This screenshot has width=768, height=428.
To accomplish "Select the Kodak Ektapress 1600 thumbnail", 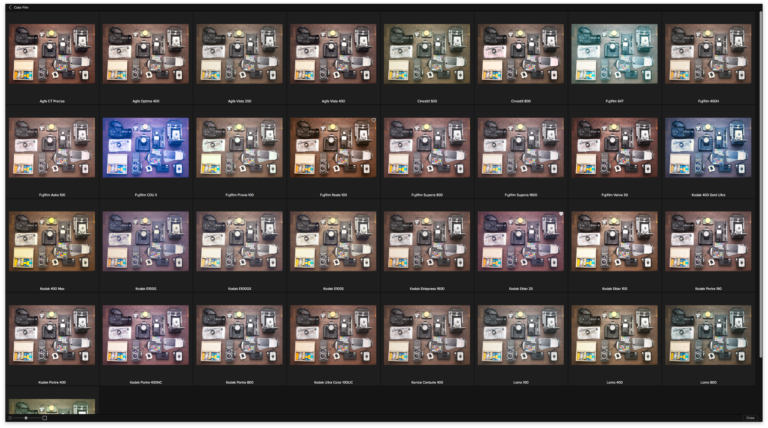I will (427, 241).
